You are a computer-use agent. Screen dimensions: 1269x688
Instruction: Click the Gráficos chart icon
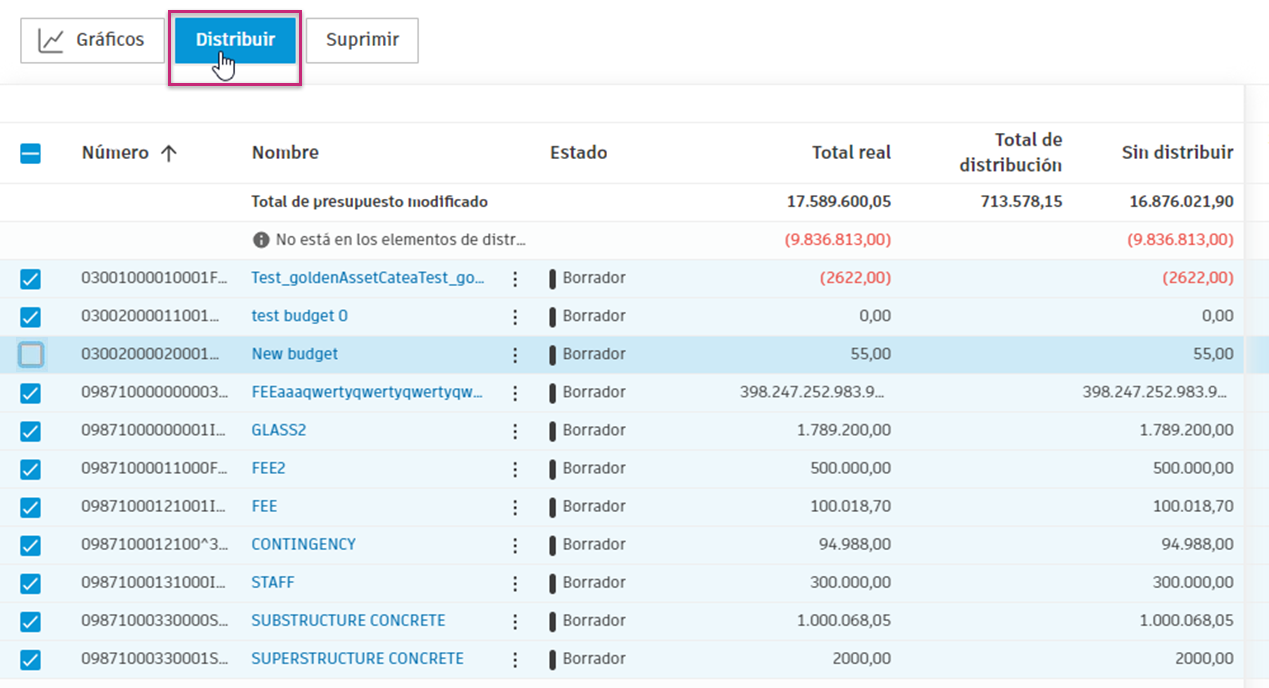tap(51, 40)
